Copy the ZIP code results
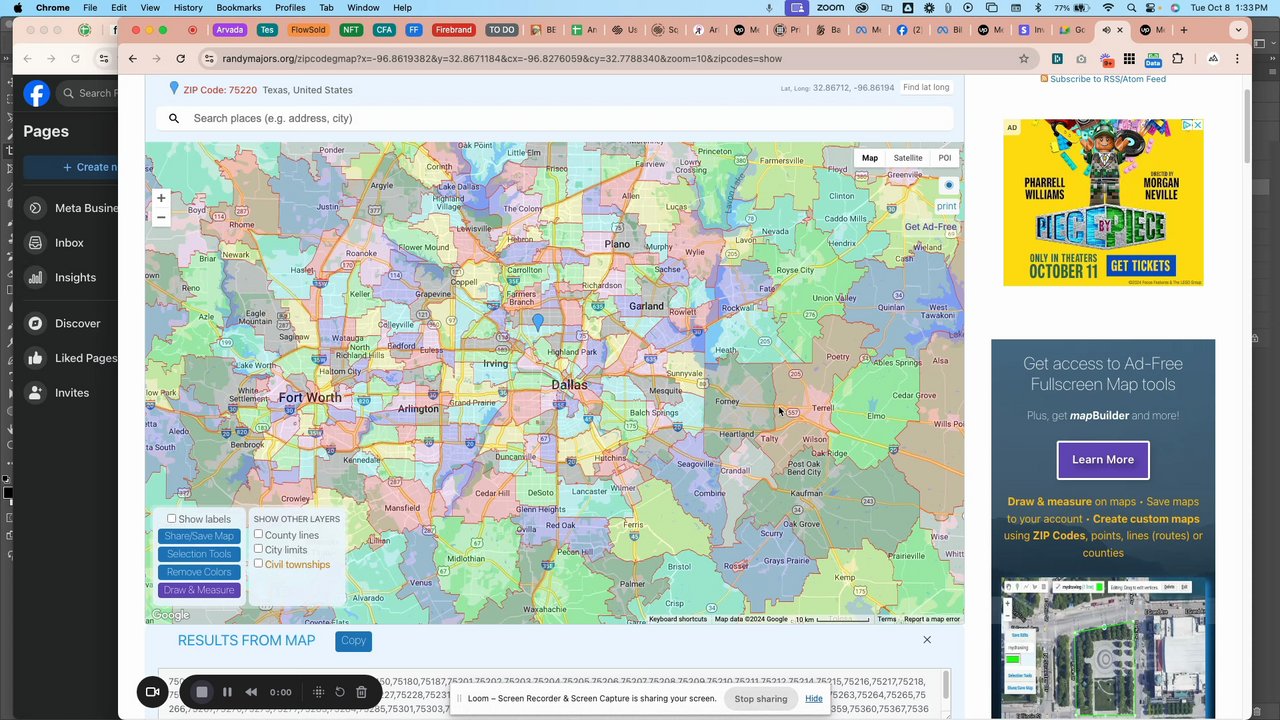Viewport: 1280px width, 720px height. point(353,641)
